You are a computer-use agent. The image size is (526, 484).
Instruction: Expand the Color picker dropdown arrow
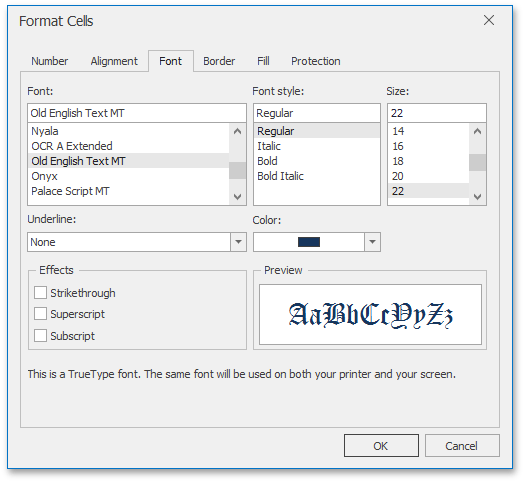click(372, 242)
